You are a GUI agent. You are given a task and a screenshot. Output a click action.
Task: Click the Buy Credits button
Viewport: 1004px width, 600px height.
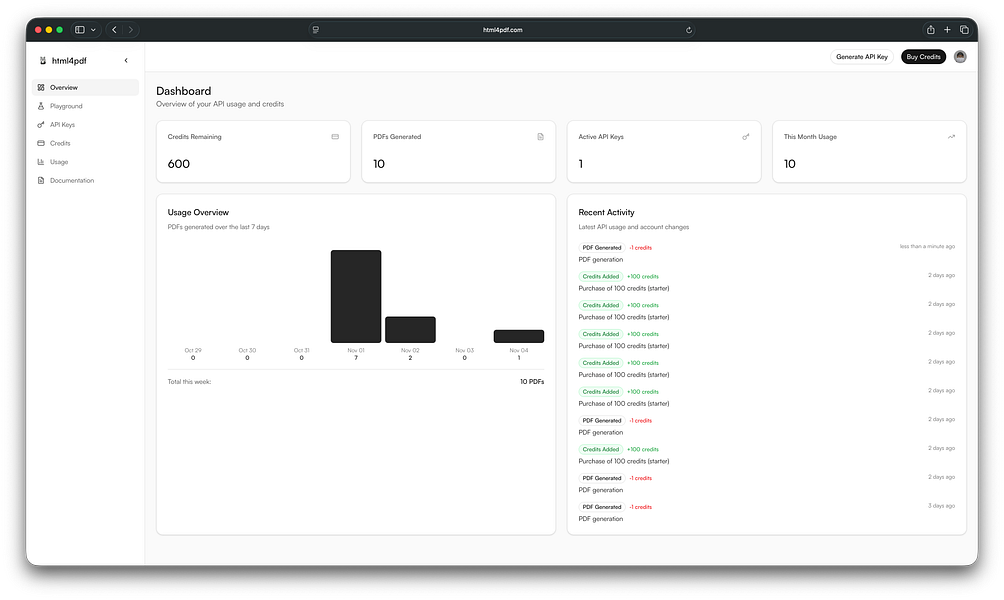(923, 57)
